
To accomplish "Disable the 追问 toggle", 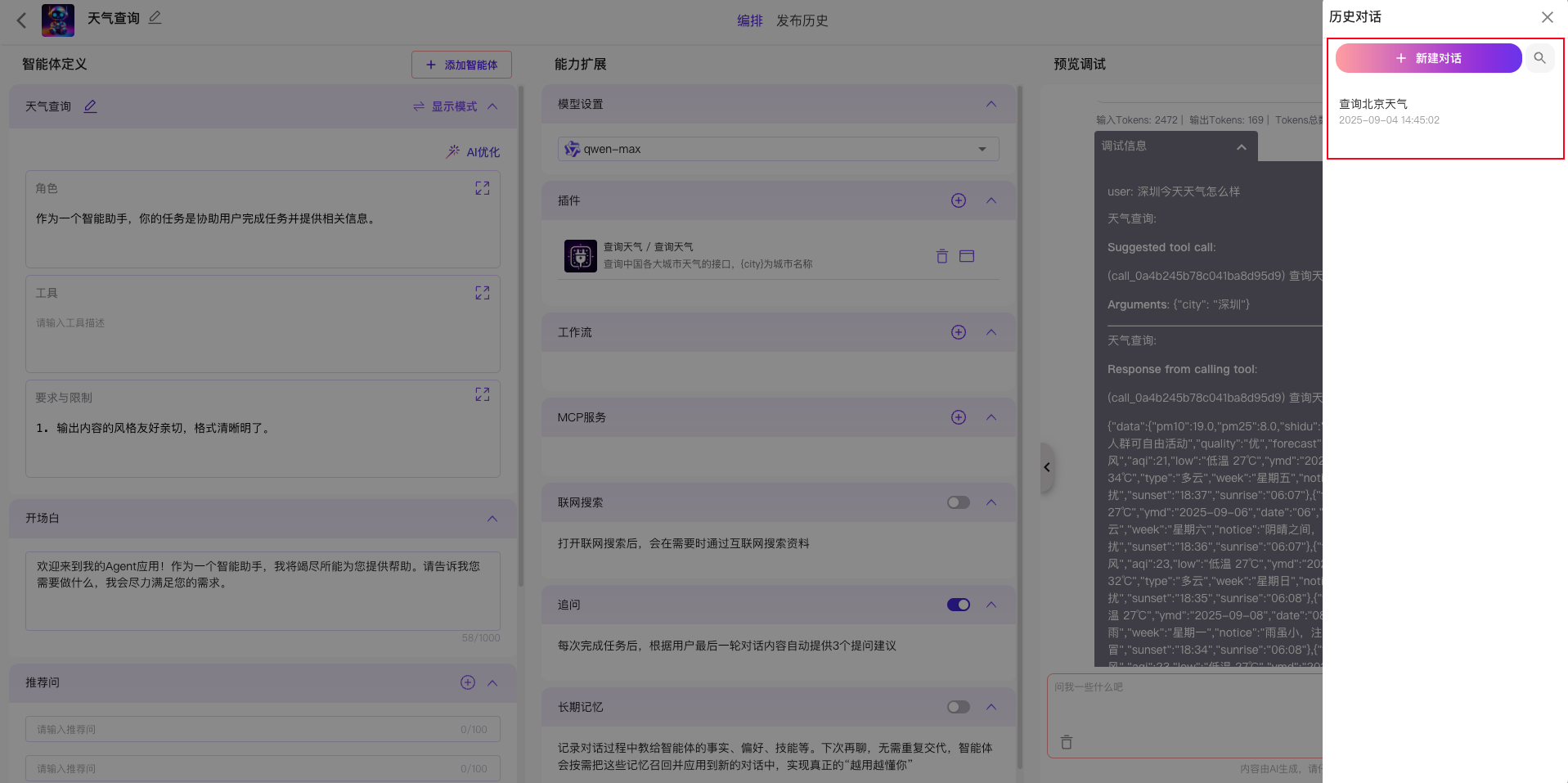I will click(x=959, y=605).
